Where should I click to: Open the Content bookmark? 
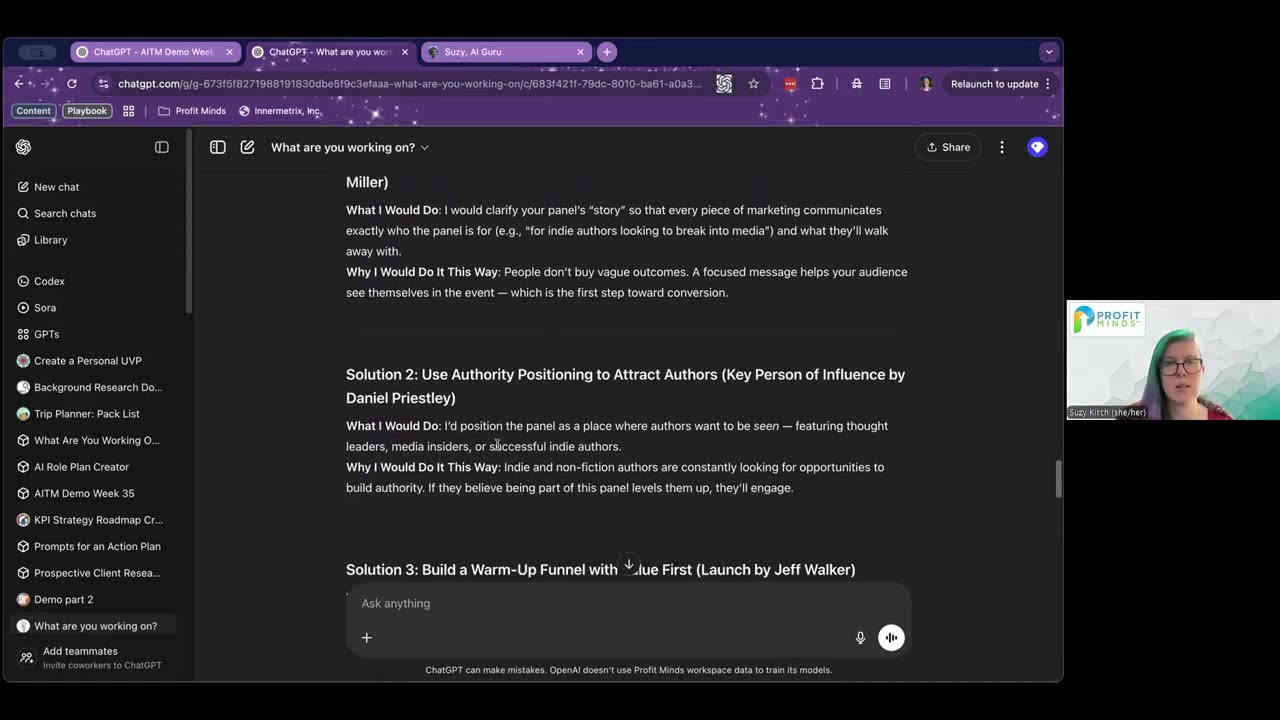coord(33,111)
